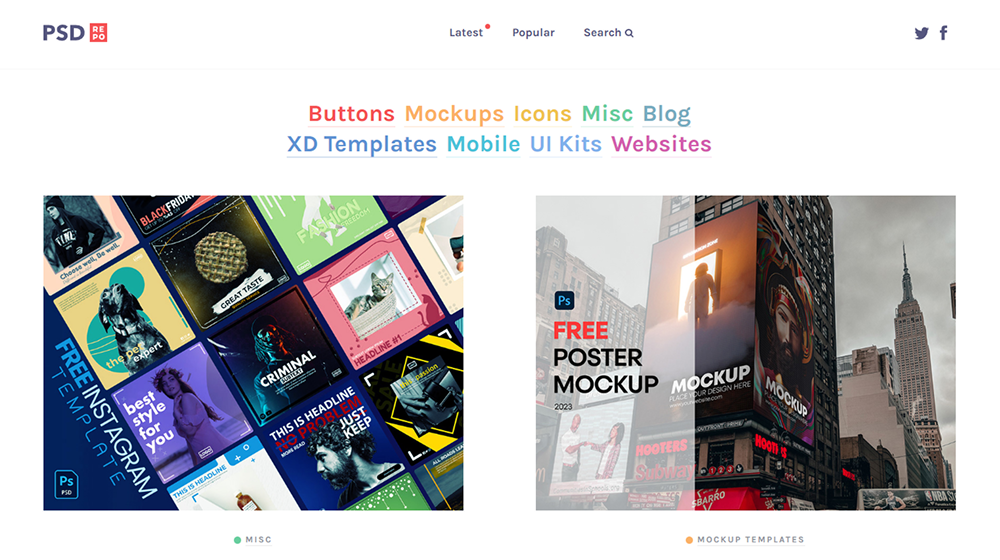Open the UI Kits category
This screenshot has height=560, width=1000.
point(566,144)
